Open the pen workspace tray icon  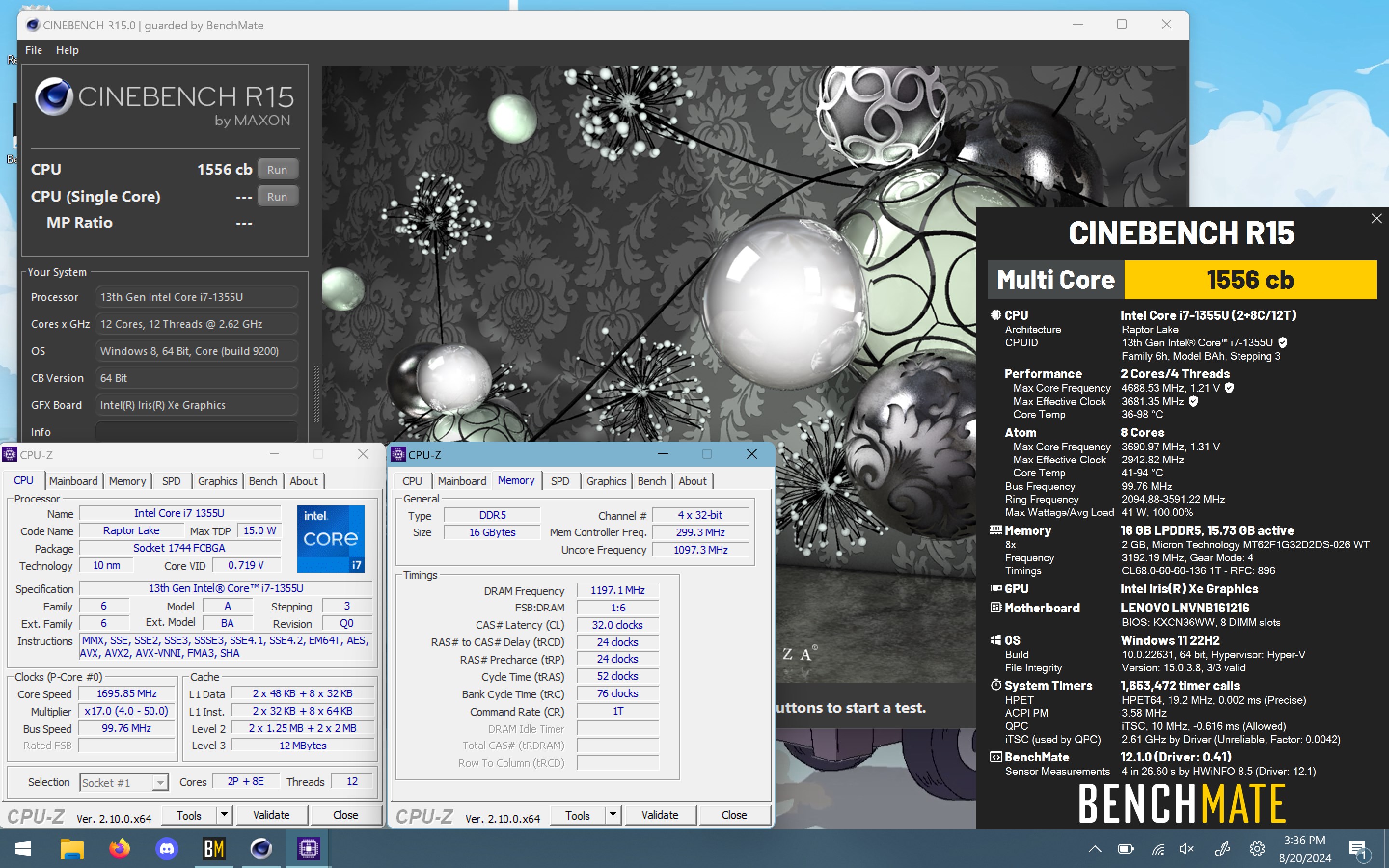[1222, 849]
